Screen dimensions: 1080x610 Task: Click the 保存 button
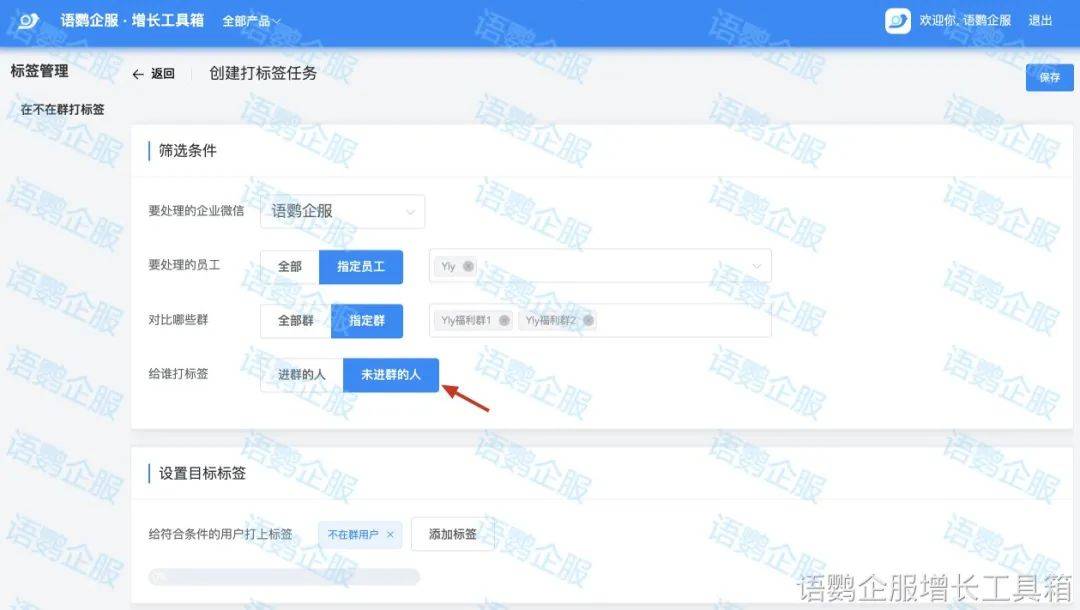point(1050,77)
